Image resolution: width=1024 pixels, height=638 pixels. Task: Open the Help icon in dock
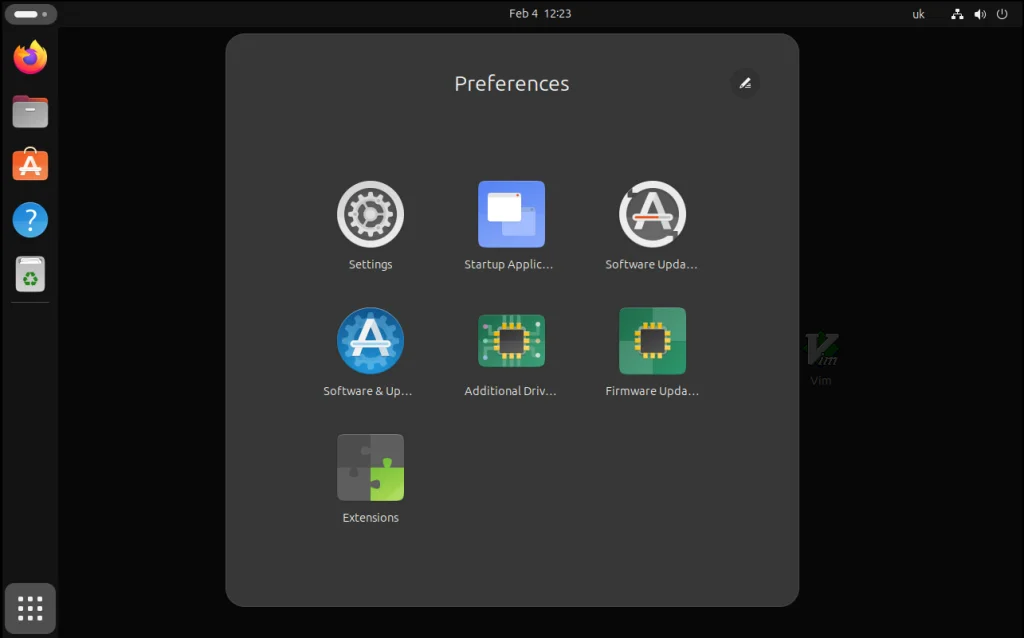click(x=30, y=219)
